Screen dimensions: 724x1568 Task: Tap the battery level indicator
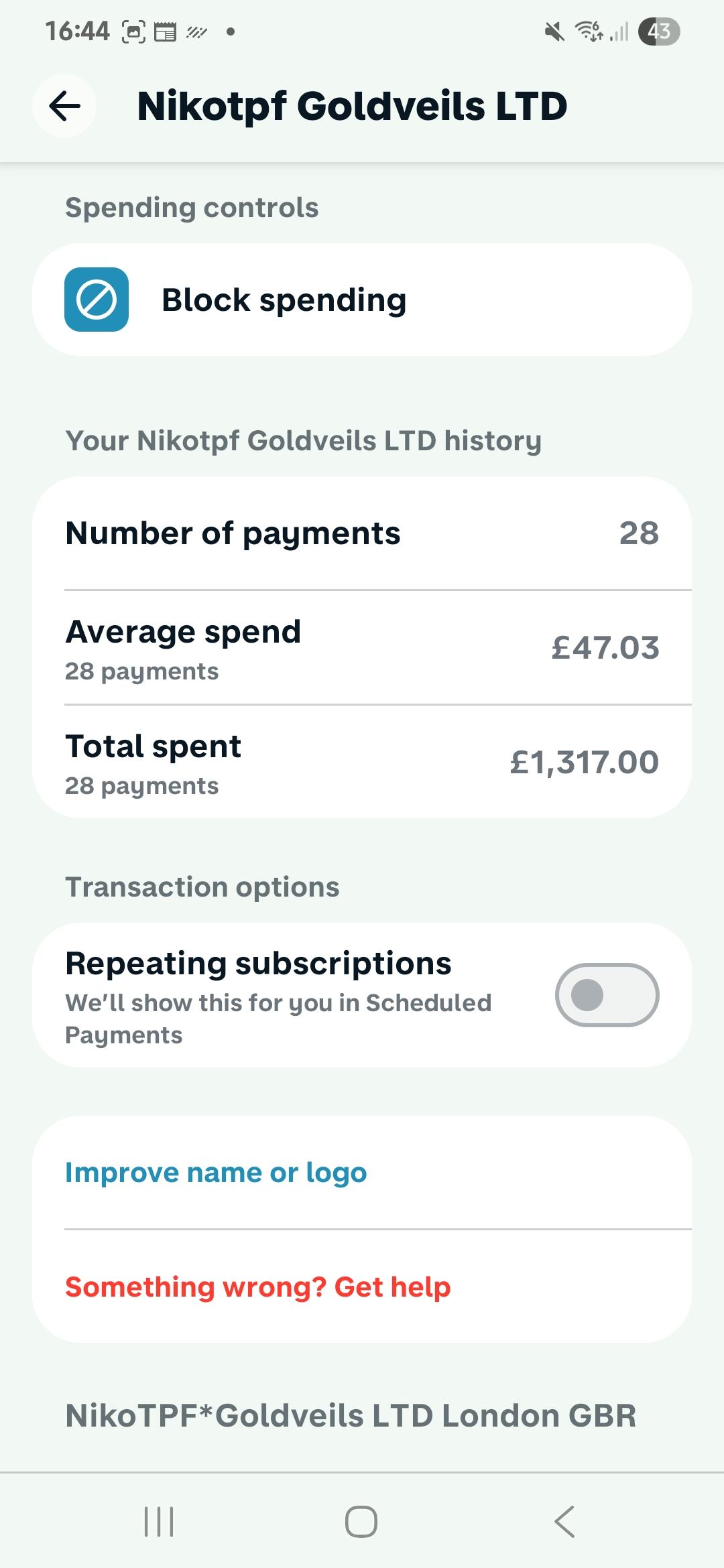[x=659, y=31]
